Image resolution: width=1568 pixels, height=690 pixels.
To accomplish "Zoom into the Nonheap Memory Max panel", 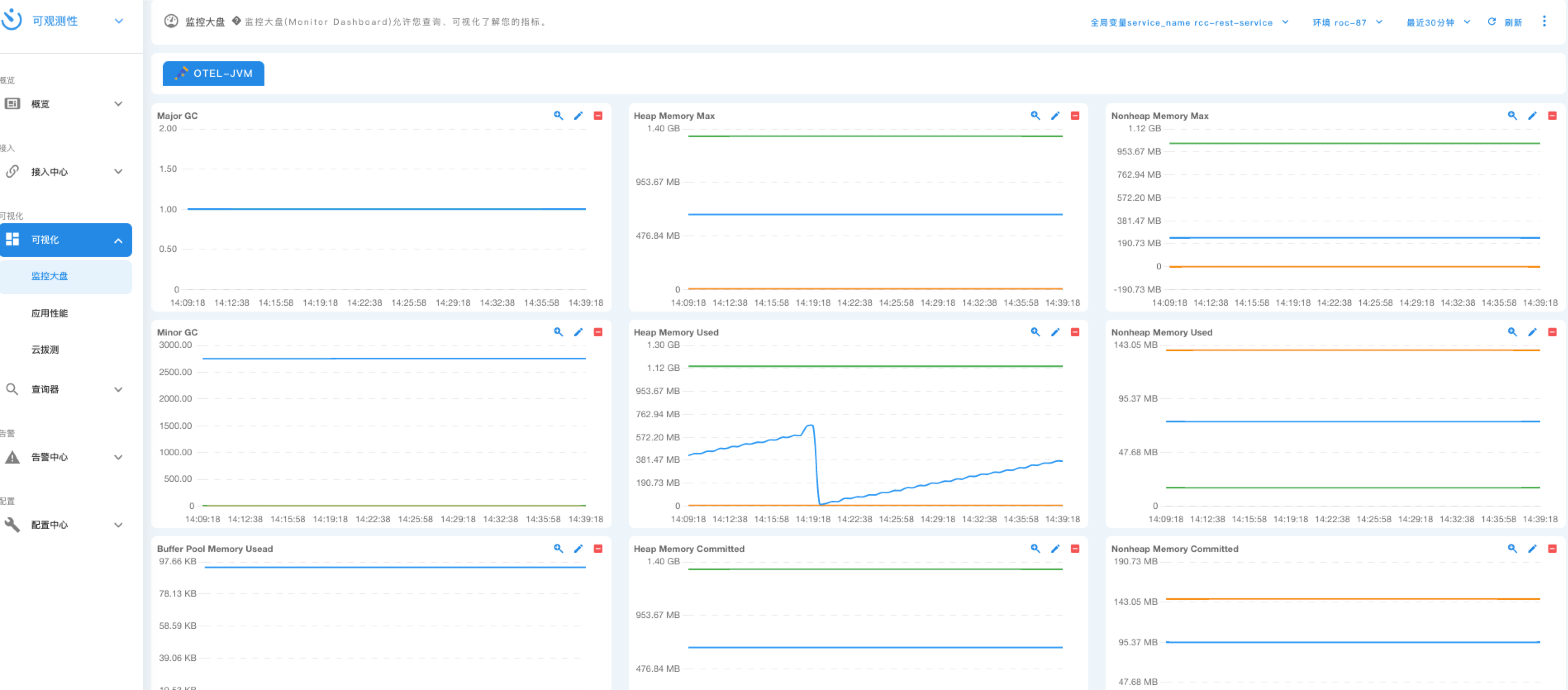I will click(1513, 116).
